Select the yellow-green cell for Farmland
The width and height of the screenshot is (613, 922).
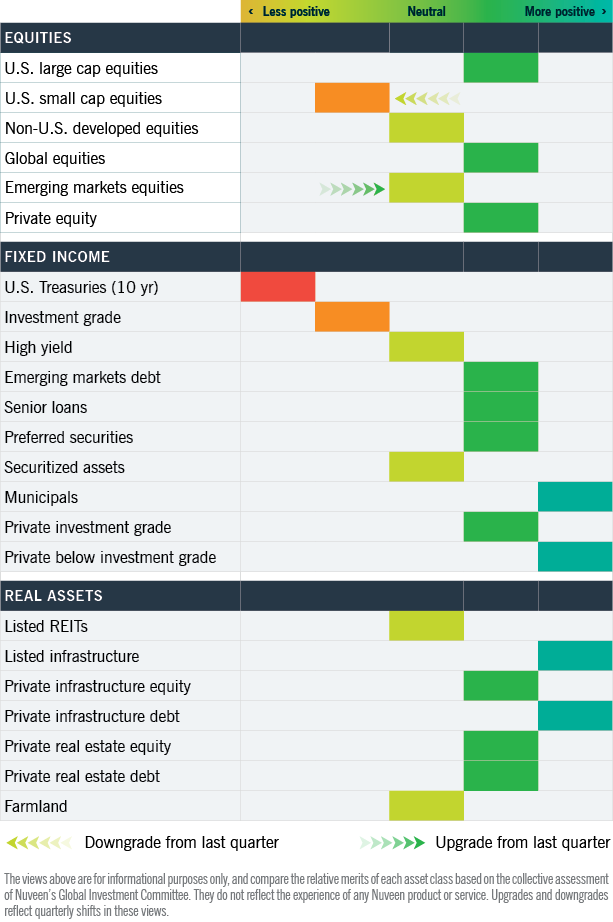click(427, 806)
